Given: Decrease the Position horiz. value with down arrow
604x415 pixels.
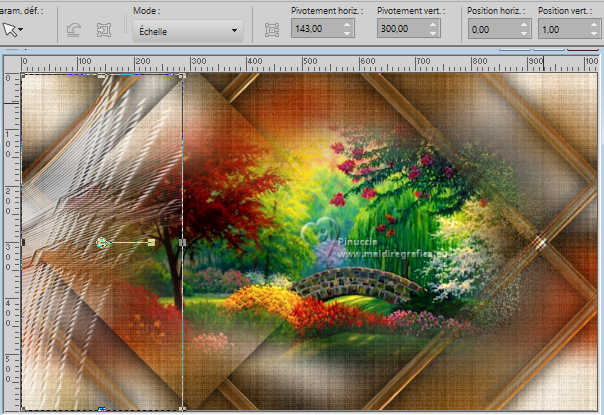Looking at the screenshot, I should tap(524, 34).
